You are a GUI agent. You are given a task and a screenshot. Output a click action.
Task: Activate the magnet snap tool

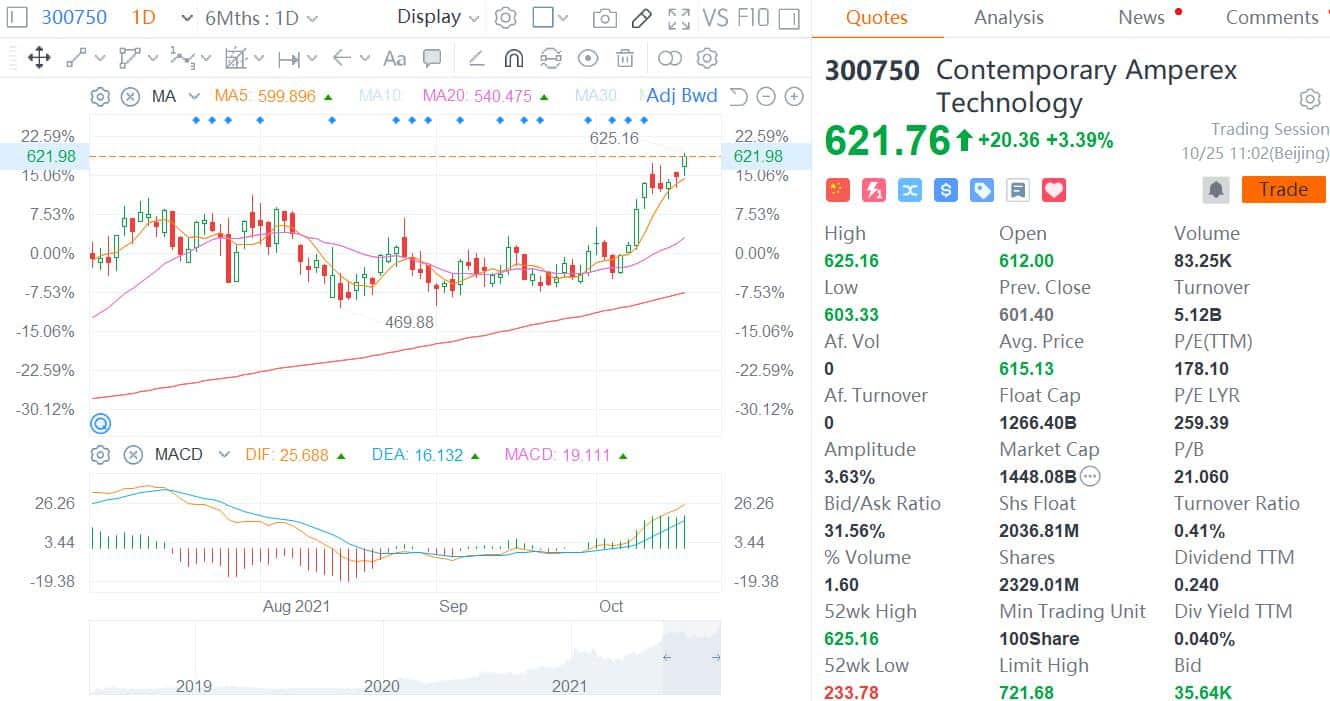pos(513,59)
